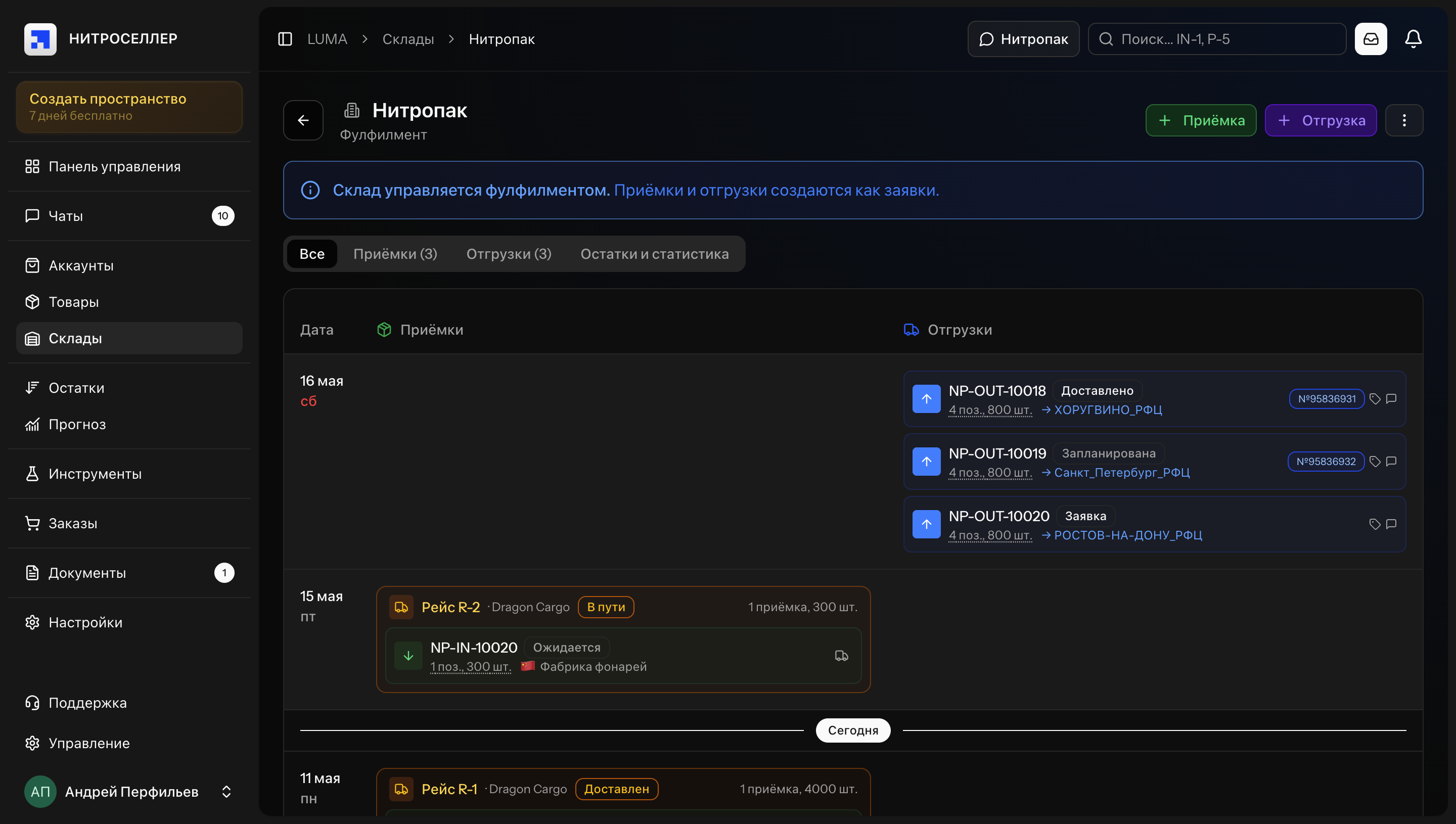Click the purple Отгрузка button
The height and width of the screenshot is (824, 1456).
pos(1321,120)
